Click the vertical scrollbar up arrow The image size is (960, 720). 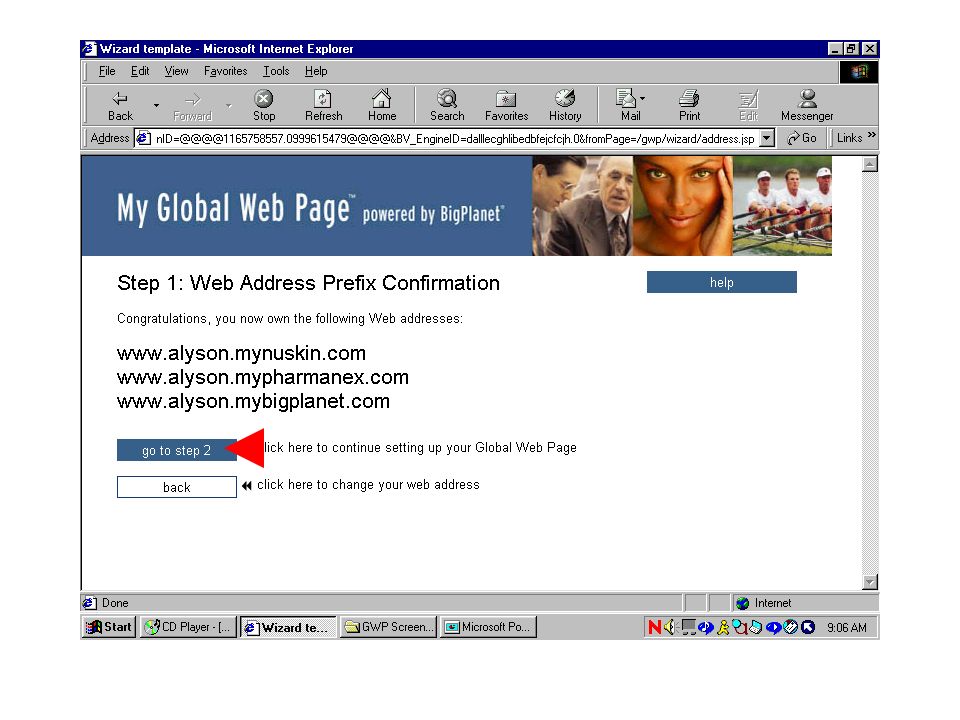tap(869, 164)
